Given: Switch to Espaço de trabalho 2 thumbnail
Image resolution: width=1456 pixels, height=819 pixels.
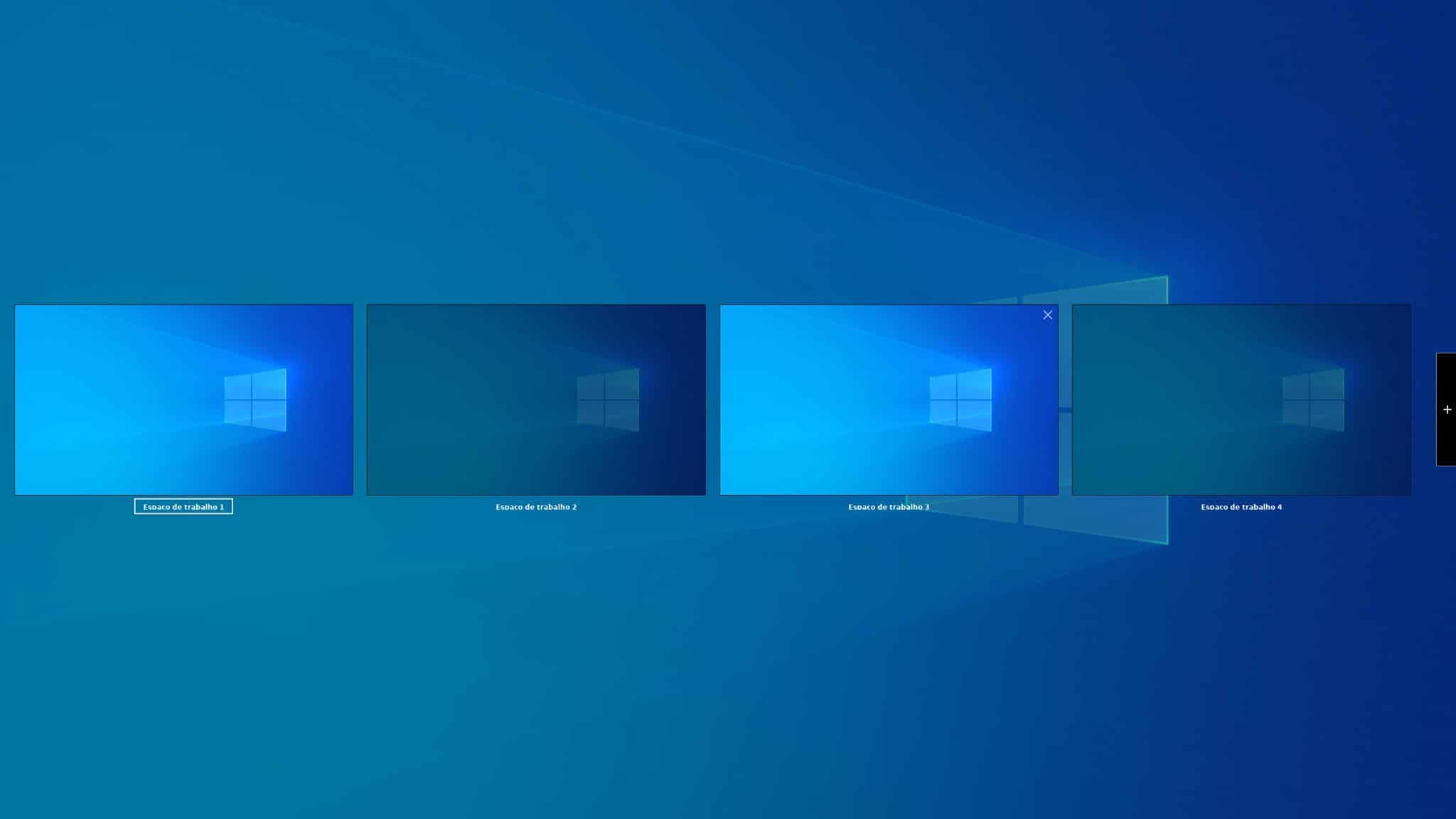Looking at the screenshot, I should [536, 400].
